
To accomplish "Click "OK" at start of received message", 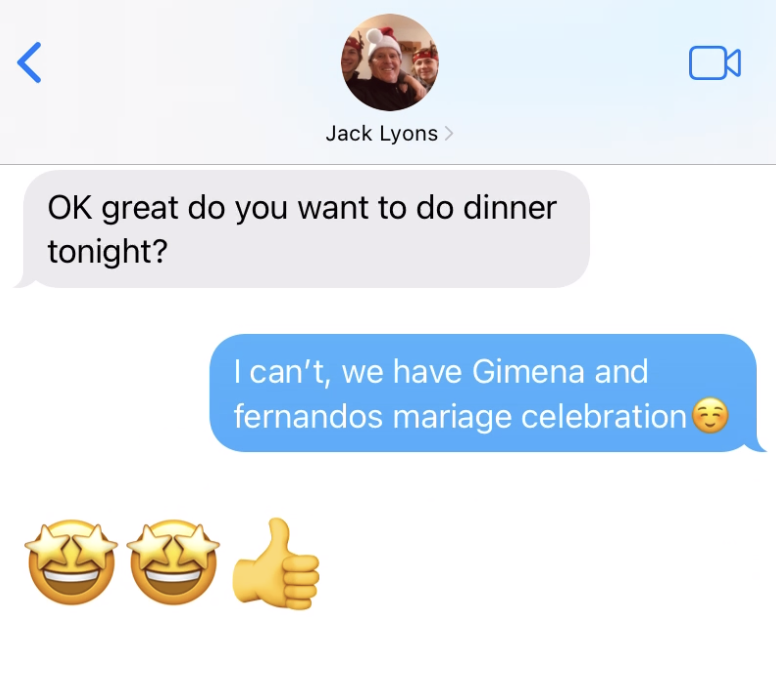I will coord(70,207).
